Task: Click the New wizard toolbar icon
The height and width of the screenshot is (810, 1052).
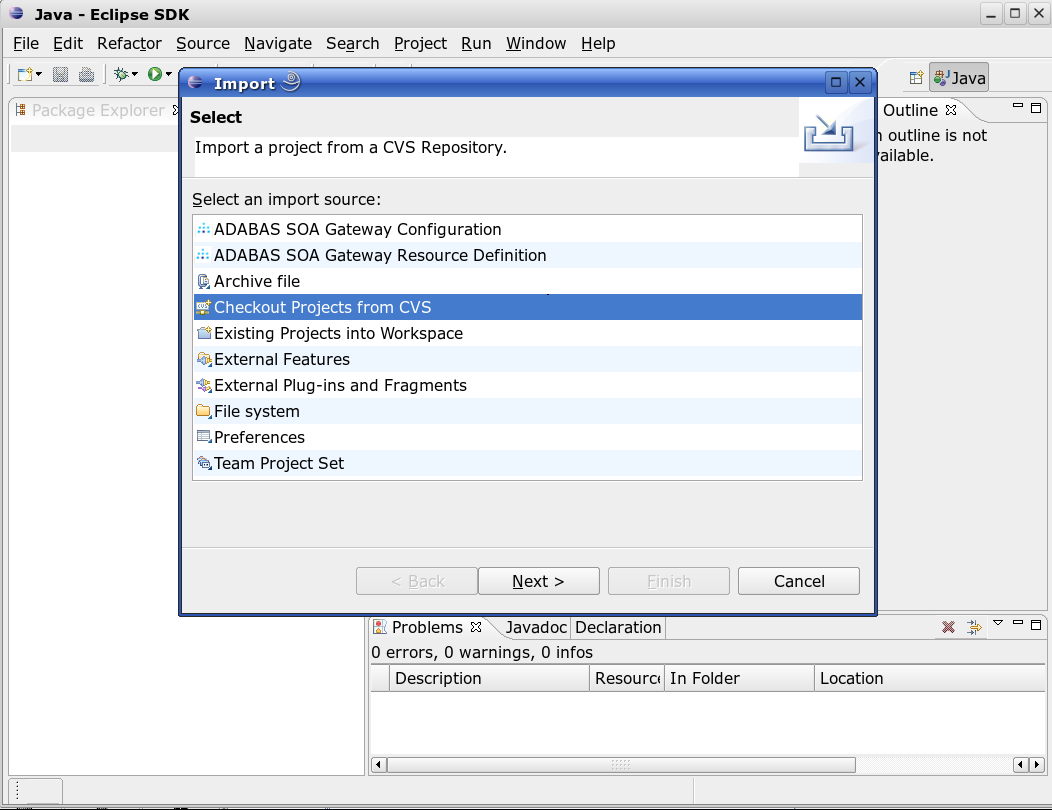Action: click(25, 74)
